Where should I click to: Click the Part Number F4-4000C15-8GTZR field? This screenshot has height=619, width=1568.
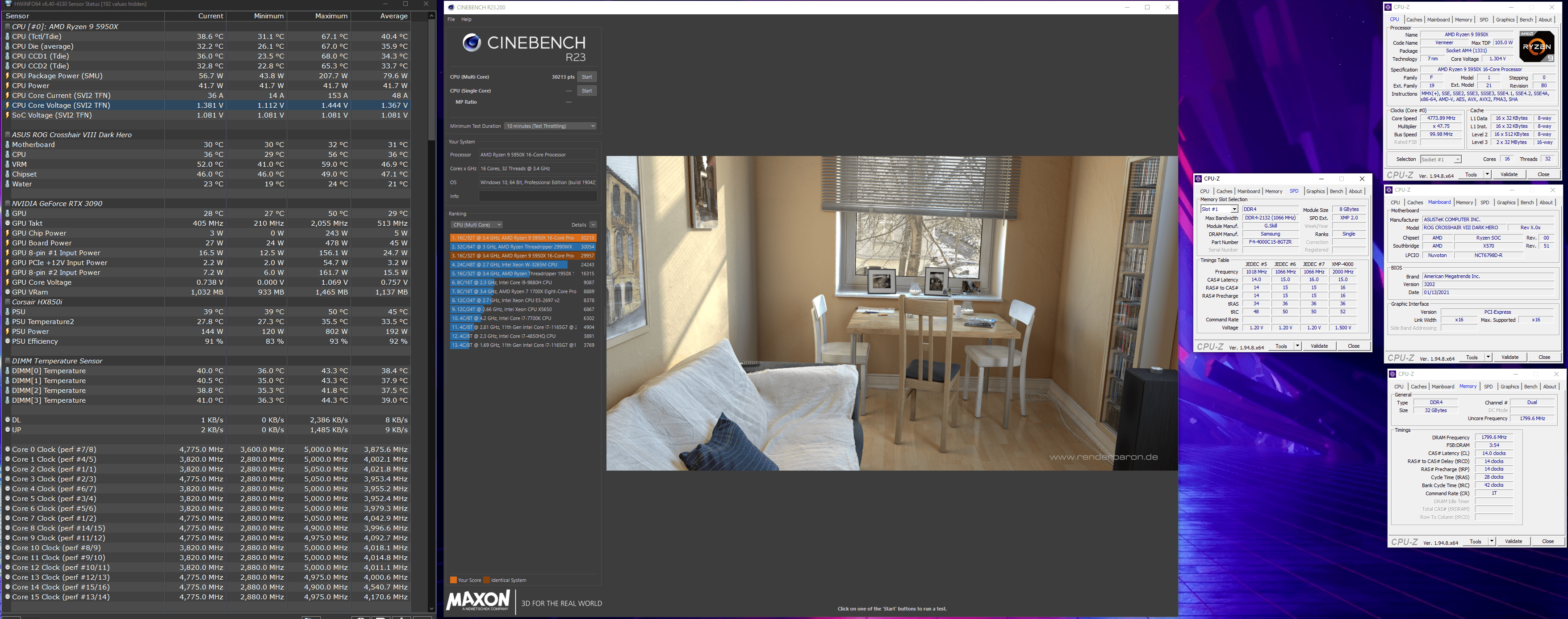(x=1271, y=242)
